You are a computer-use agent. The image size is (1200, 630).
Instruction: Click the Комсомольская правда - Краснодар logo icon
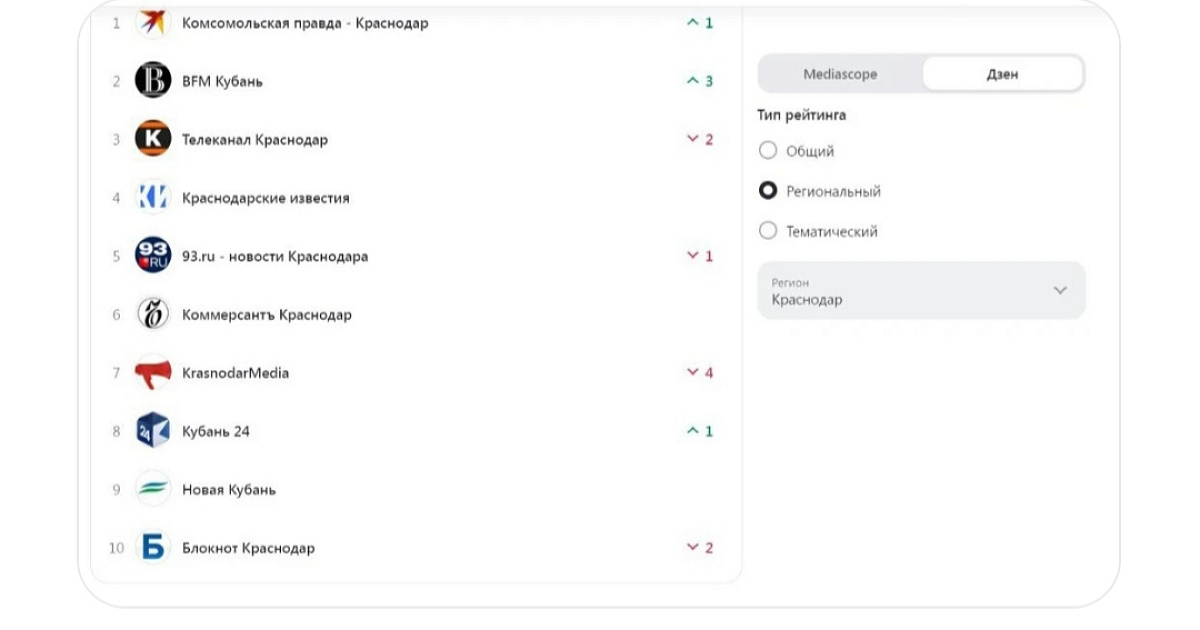tap(153, 22)
